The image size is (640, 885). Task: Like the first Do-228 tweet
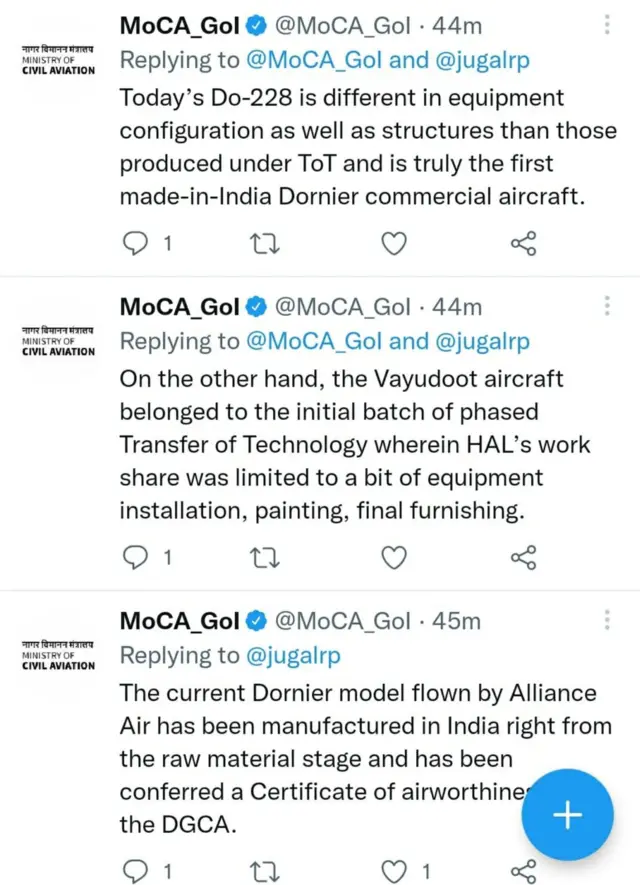pos(393,243)
